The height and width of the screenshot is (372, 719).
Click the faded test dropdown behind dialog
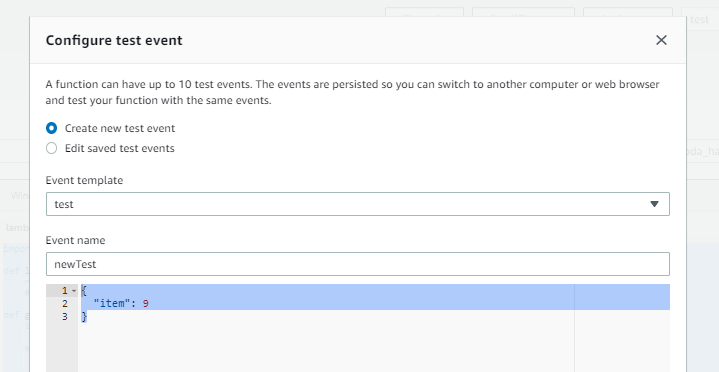tap(700, 19)
